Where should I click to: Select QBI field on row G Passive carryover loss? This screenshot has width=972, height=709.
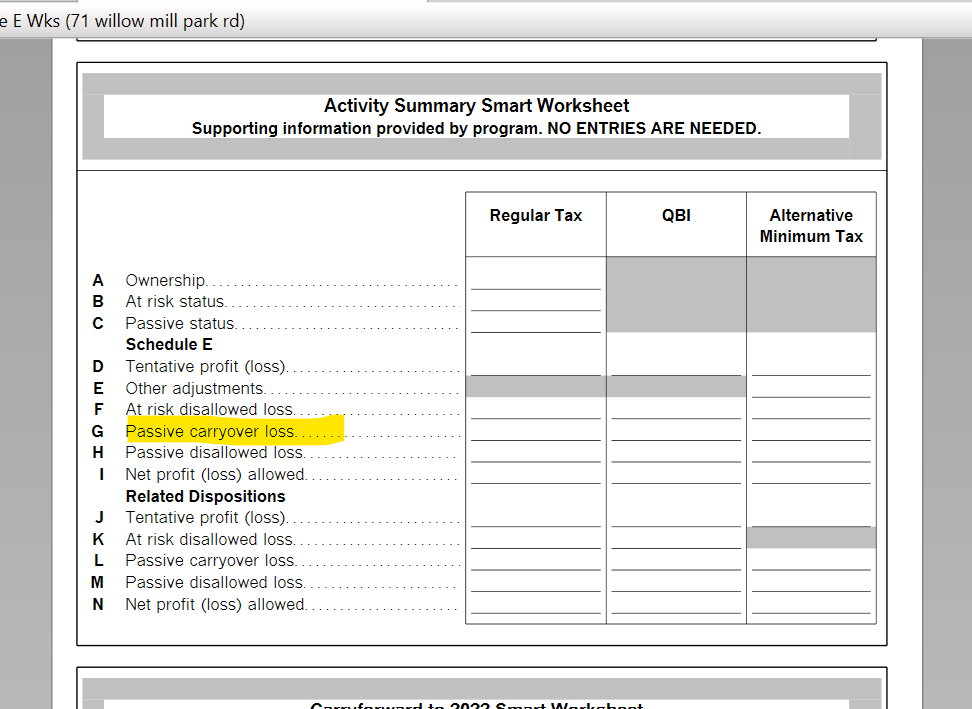coord(676,431)
